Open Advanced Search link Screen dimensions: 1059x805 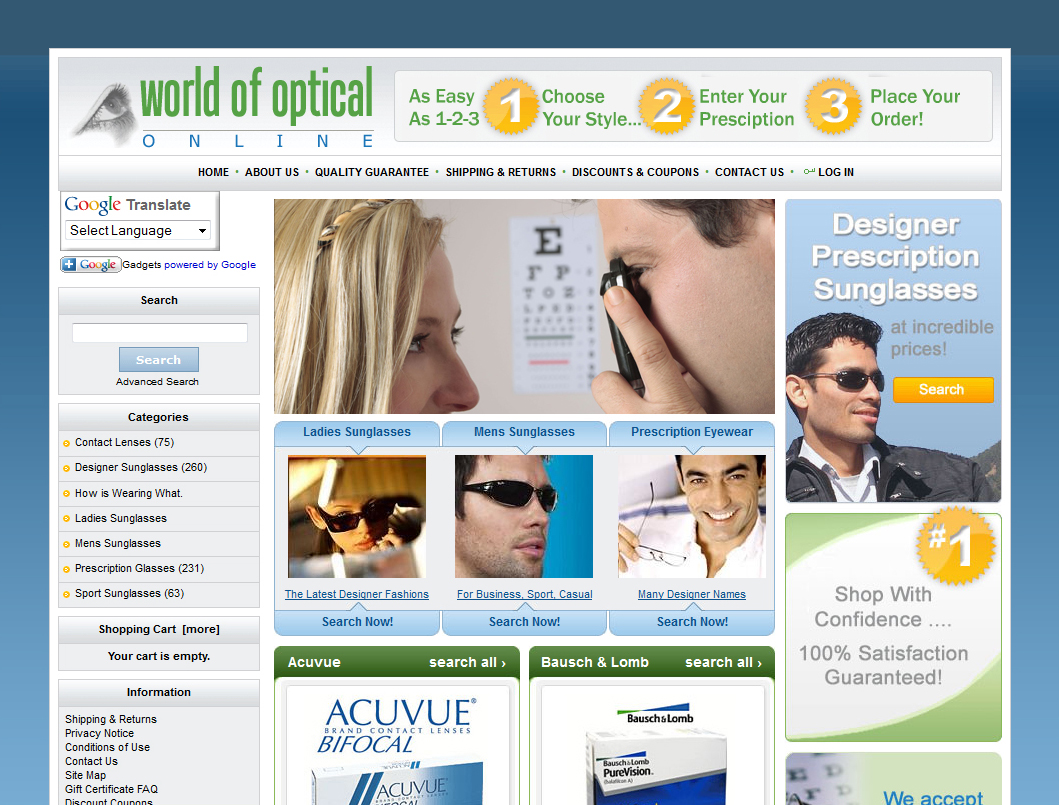(x=157, y=382)
